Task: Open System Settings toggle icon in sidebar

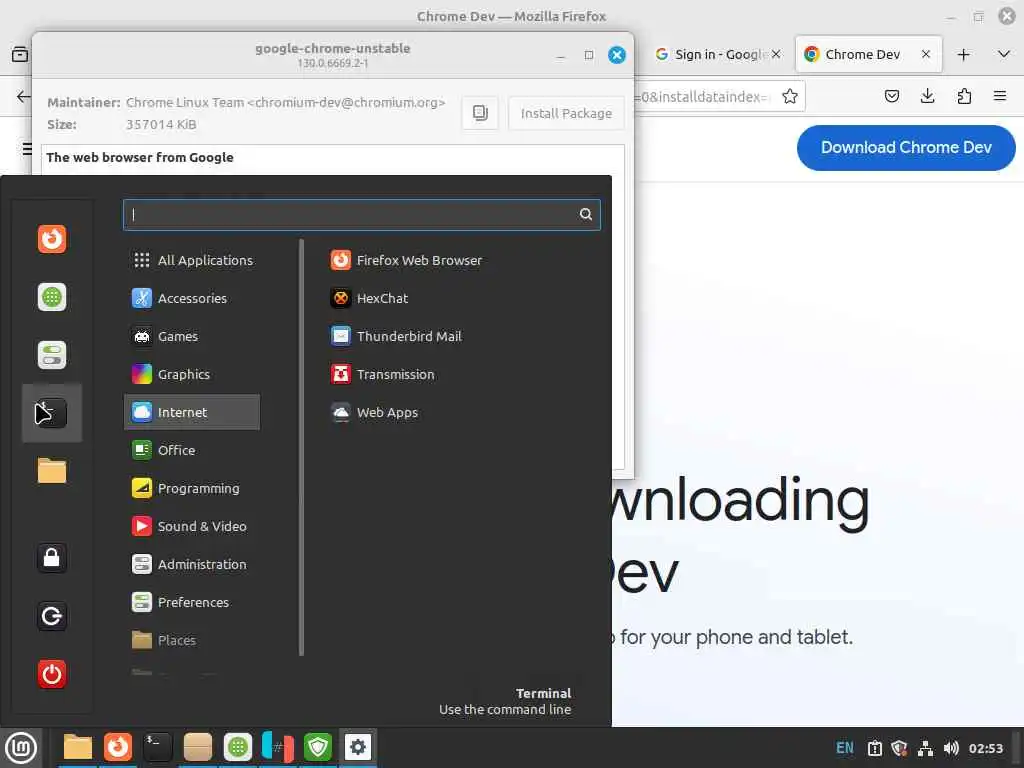Action: (52, 355)
